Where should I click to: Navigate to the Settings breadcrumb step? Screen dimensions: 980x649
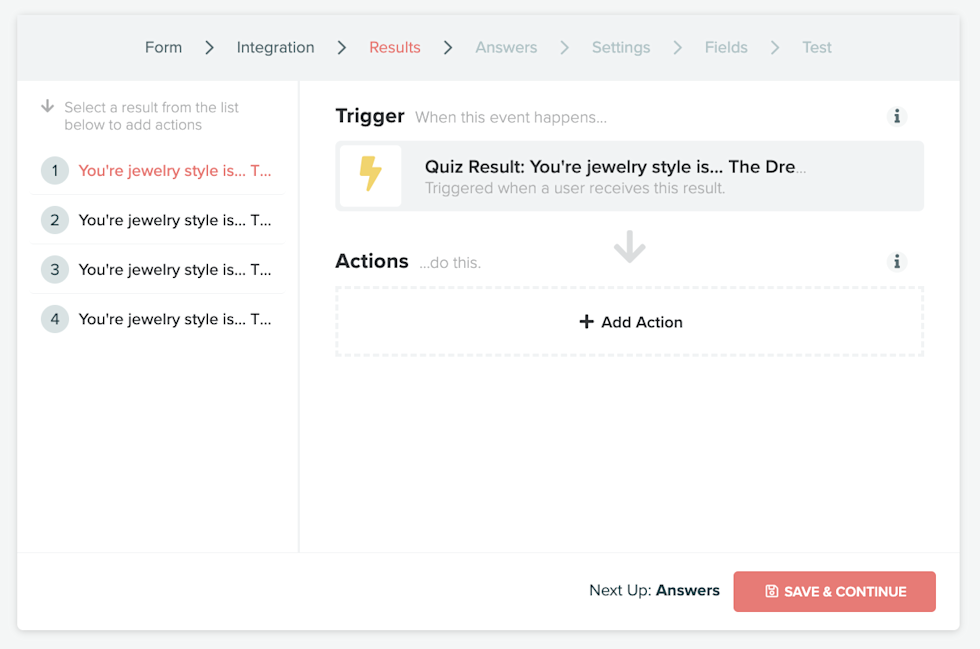tap(621, 47)
